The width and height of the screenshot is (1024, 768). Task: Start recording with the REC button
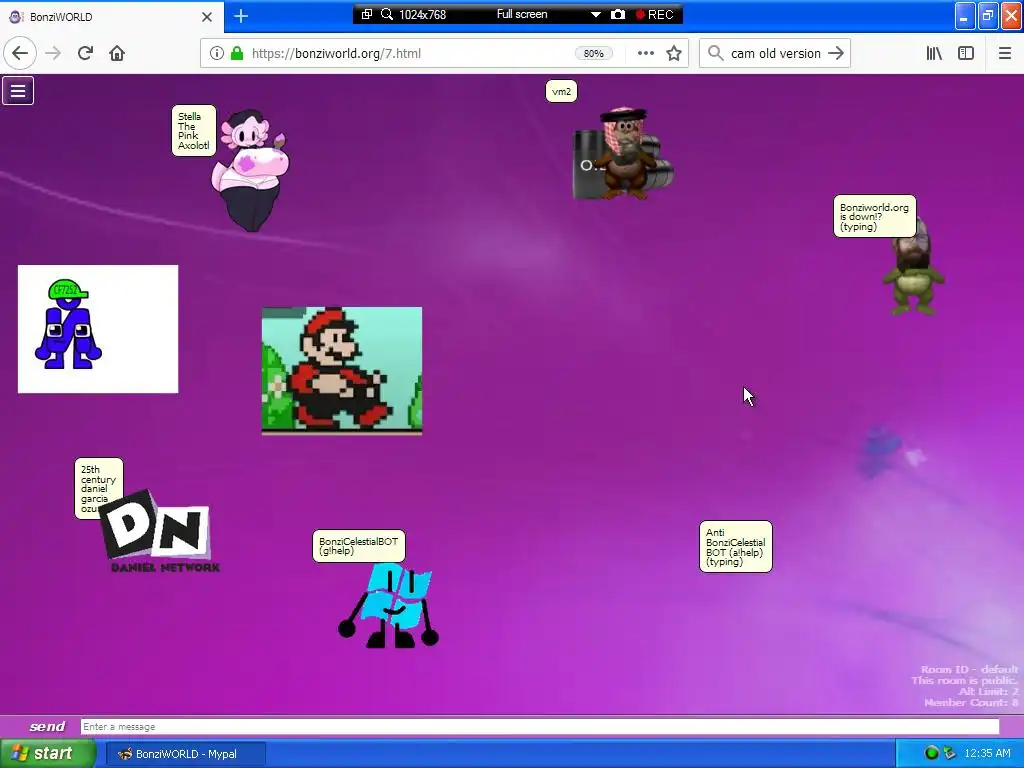(655, 14)
